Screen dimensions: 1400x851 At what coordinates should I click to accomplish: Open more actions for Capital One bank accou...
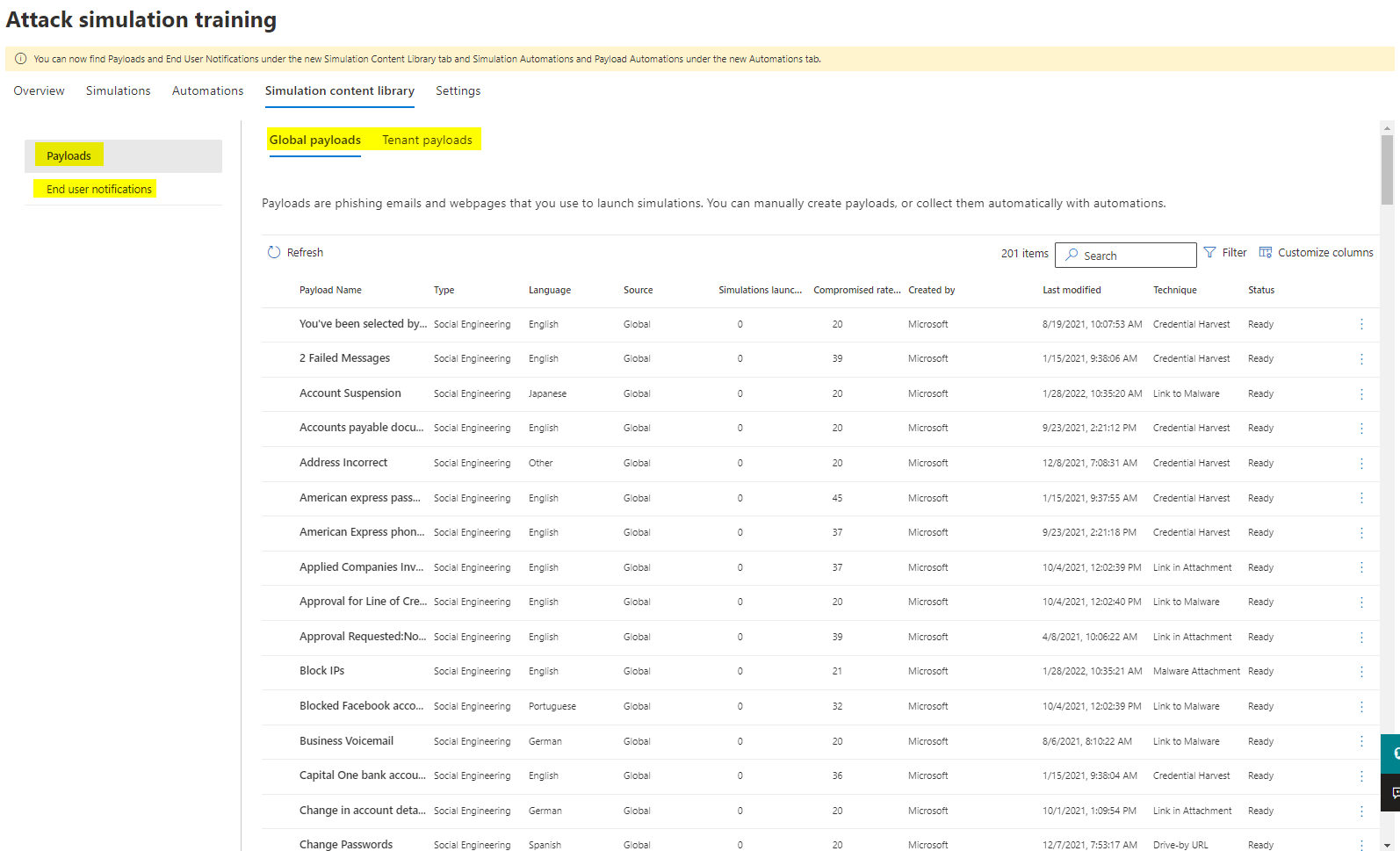pyautogui.click(x=1361, y=776)
